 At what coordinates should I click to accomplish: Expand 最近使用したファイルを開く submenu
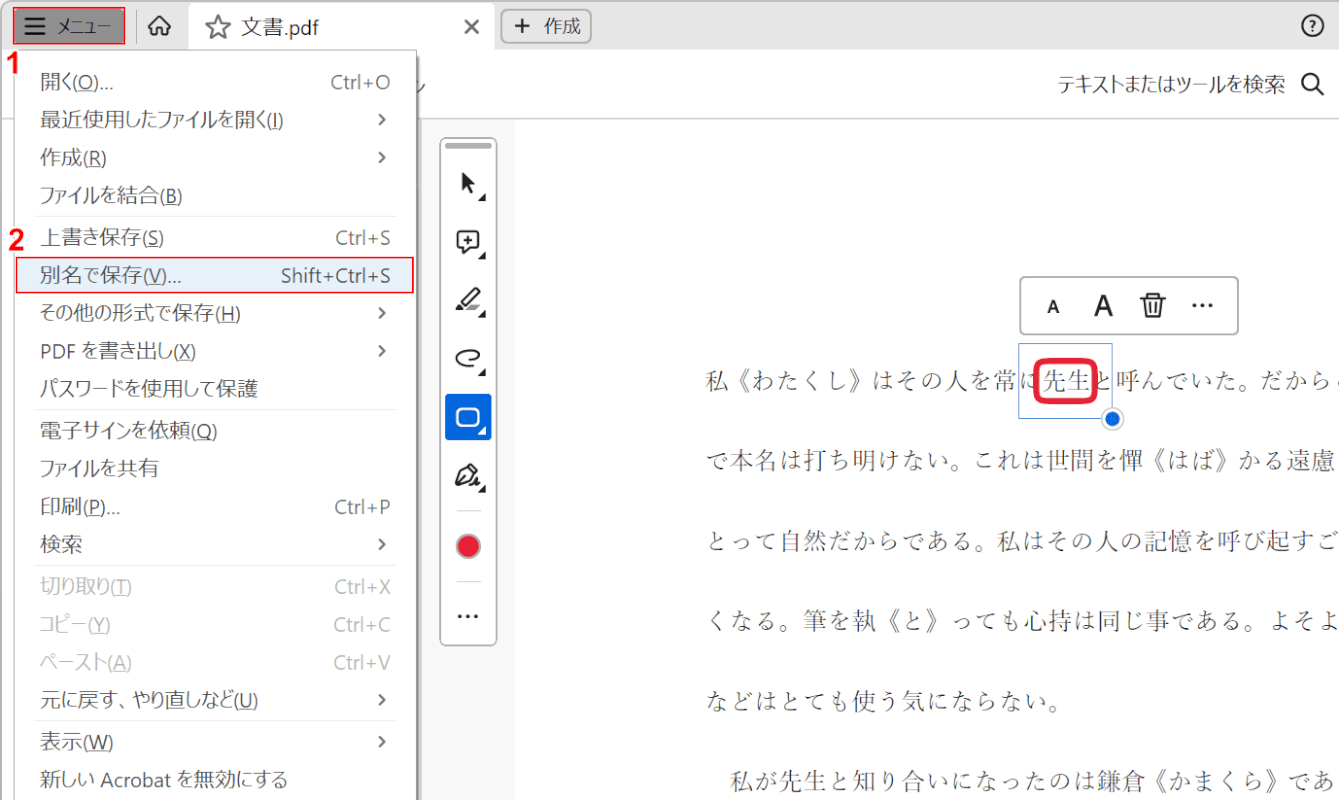tap(215, 120)
